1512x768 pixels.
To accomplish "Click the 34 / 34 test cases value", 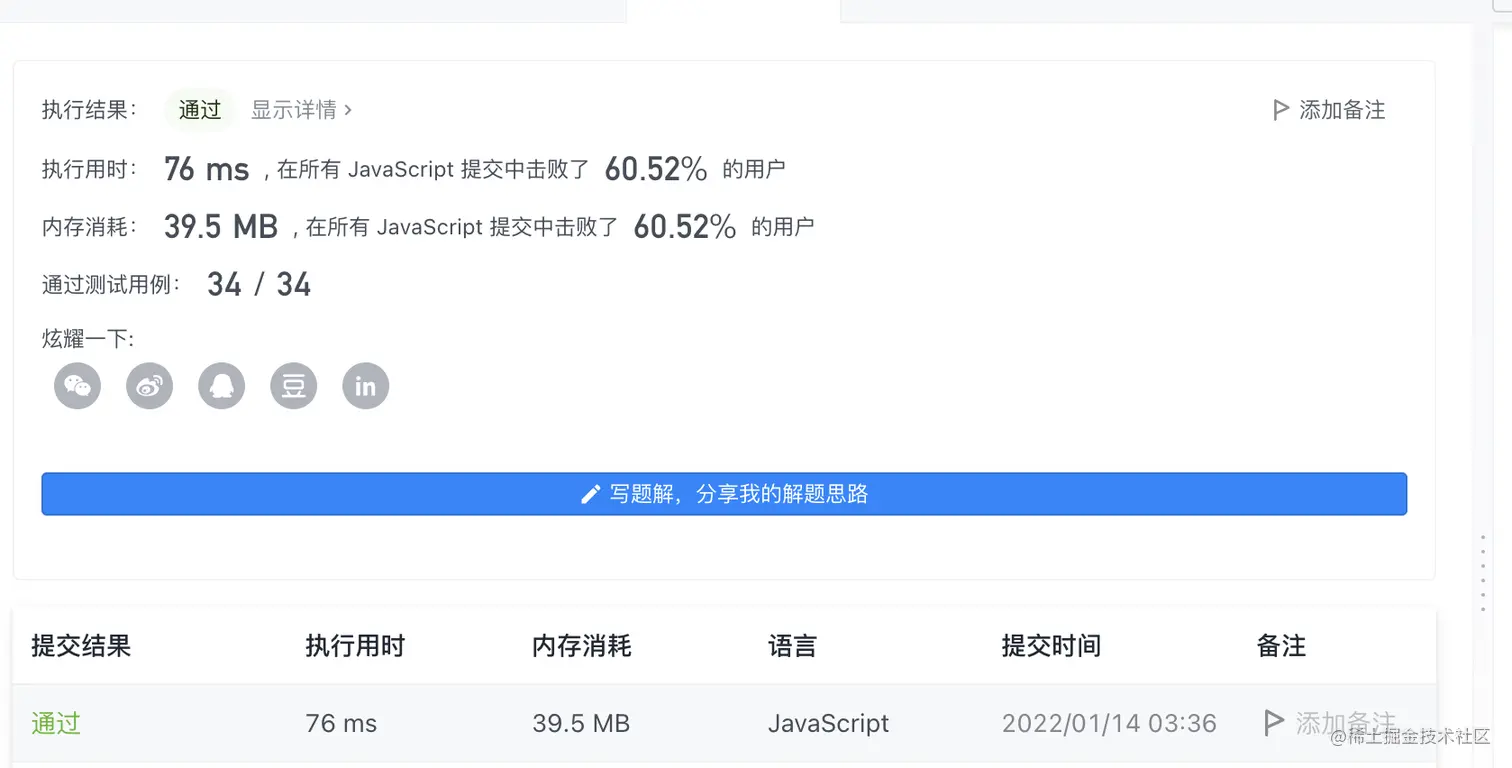I will tap(259, 285).
